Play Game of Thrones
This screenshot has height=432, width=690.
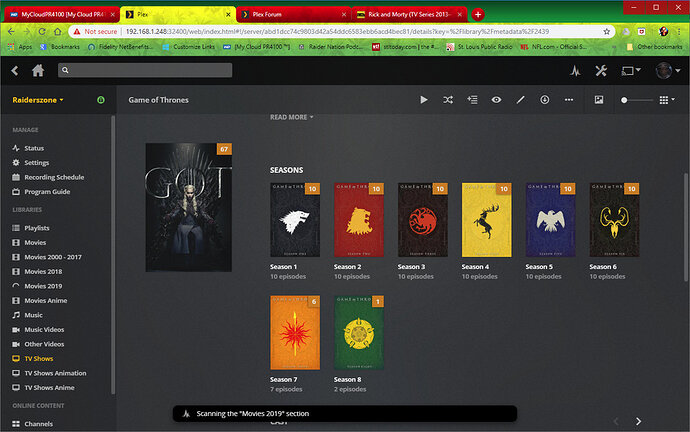(x=424, y=100)
